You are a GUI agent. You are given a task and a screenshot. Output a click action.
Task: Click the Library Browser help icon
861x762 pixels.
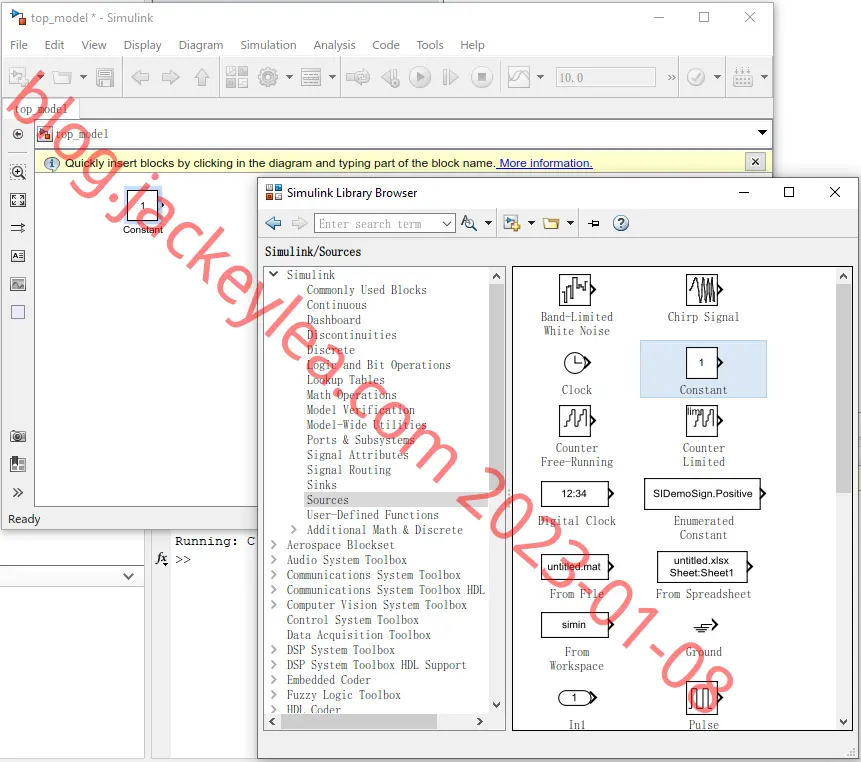pos(620,223)
